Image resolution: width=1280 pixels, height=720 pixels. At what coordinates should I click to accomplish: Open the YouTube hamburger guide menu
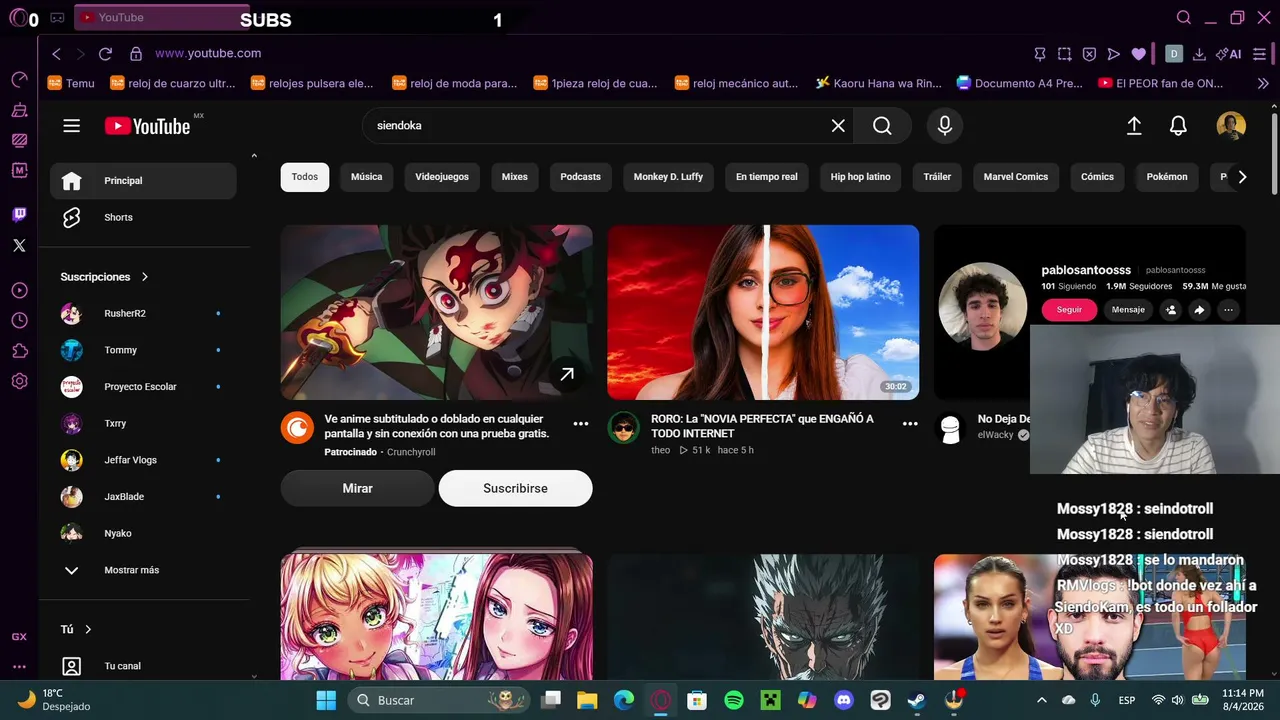click(71, 126)
